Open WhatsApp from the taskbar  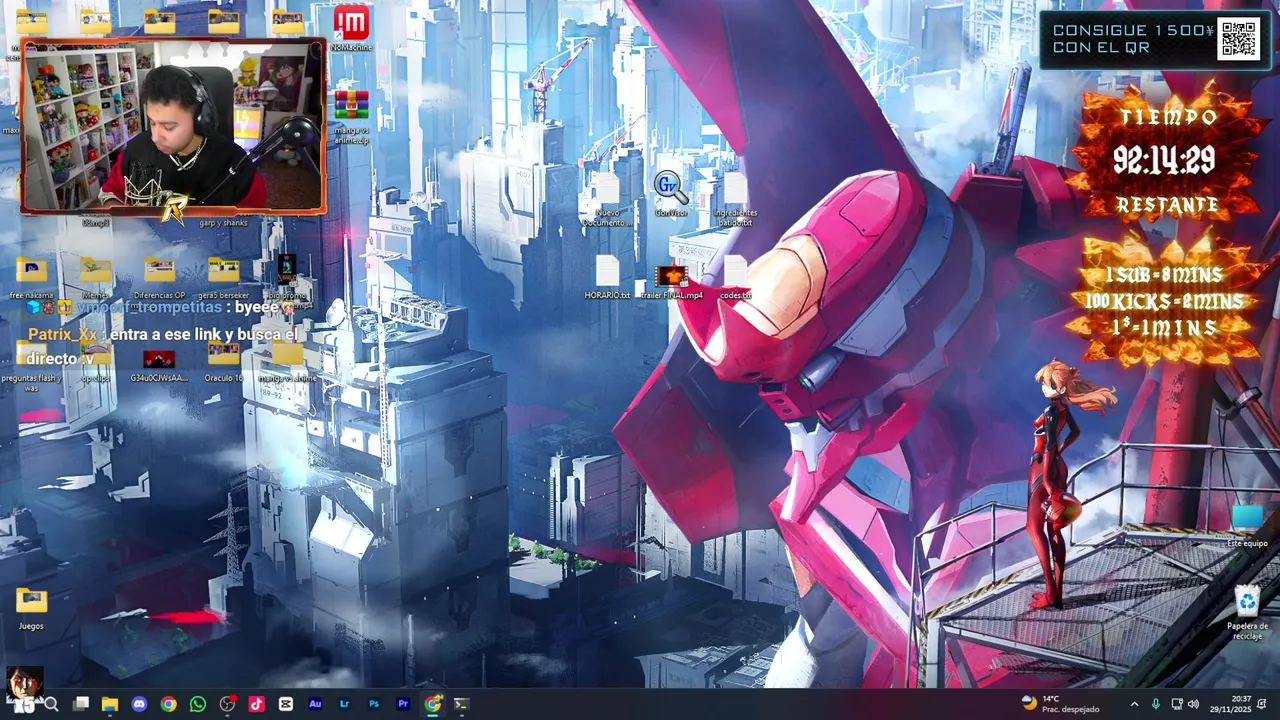pos(198,704)
